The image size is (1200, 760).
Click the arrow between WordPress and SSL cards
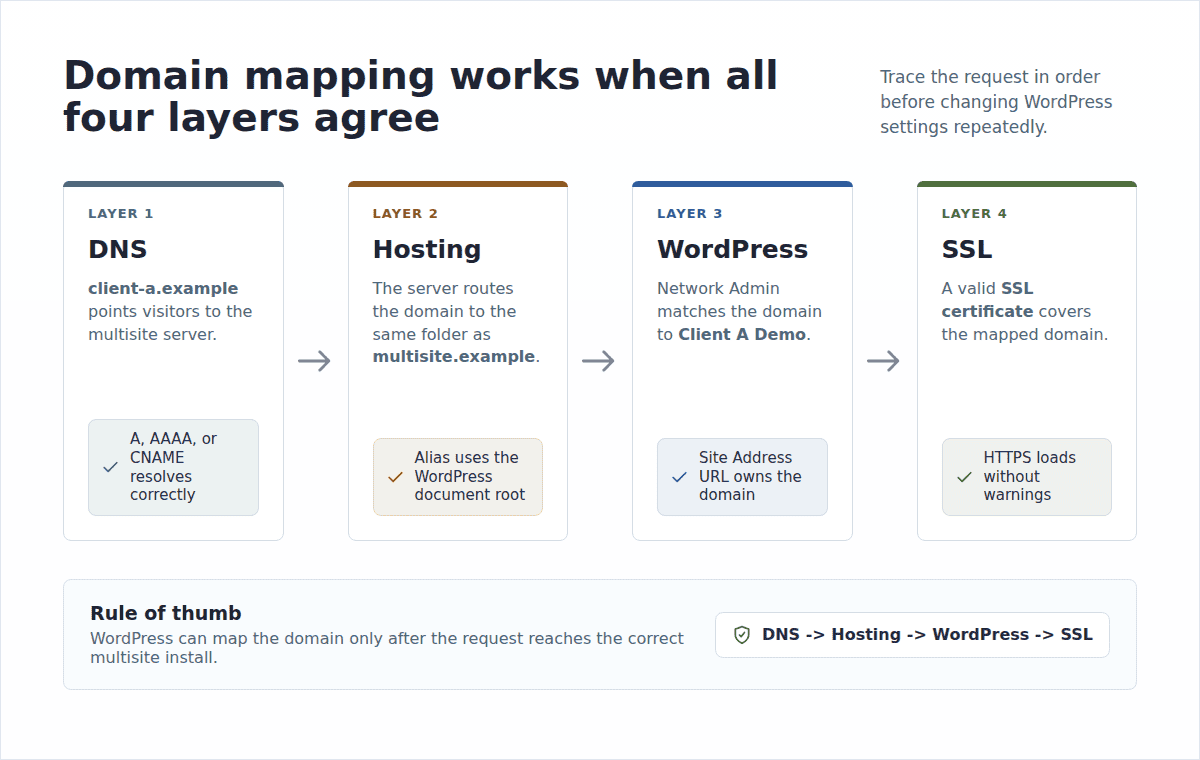(x=884, y=361)
